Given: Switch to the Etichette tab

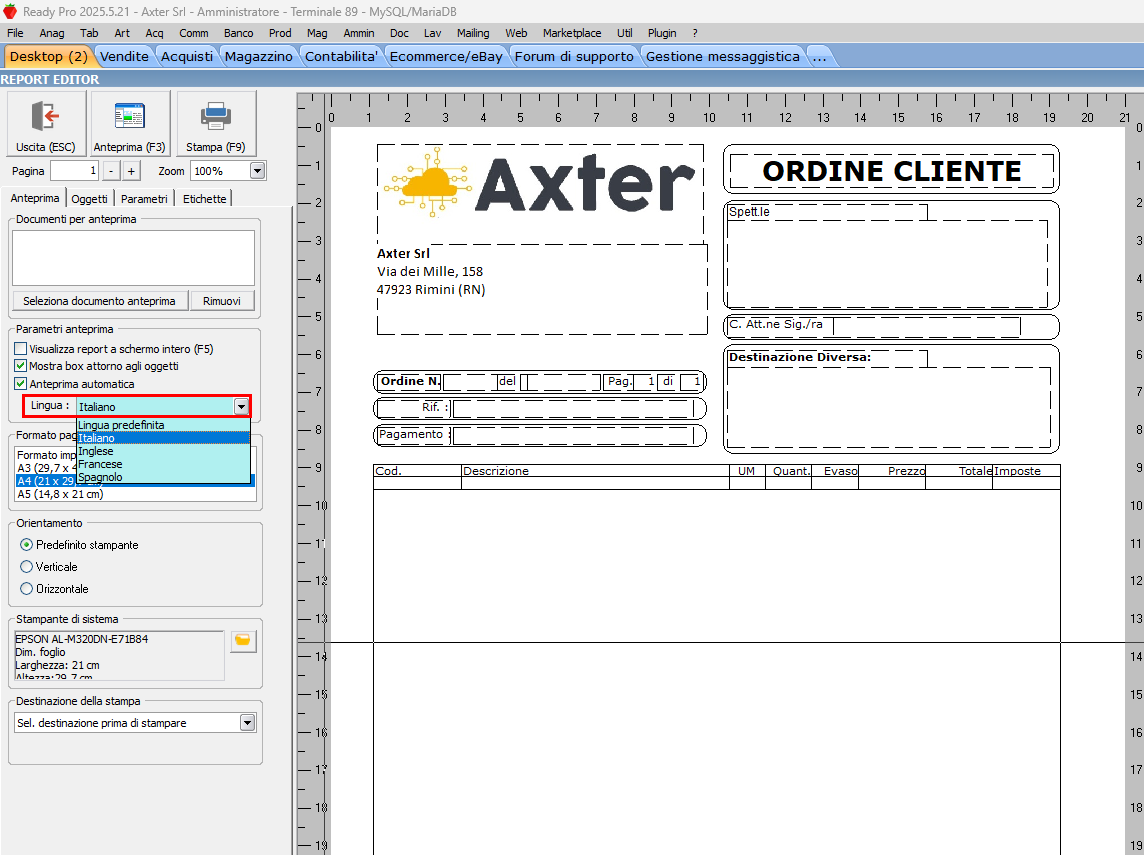Looking at the screenshot, I should [204, 198].
